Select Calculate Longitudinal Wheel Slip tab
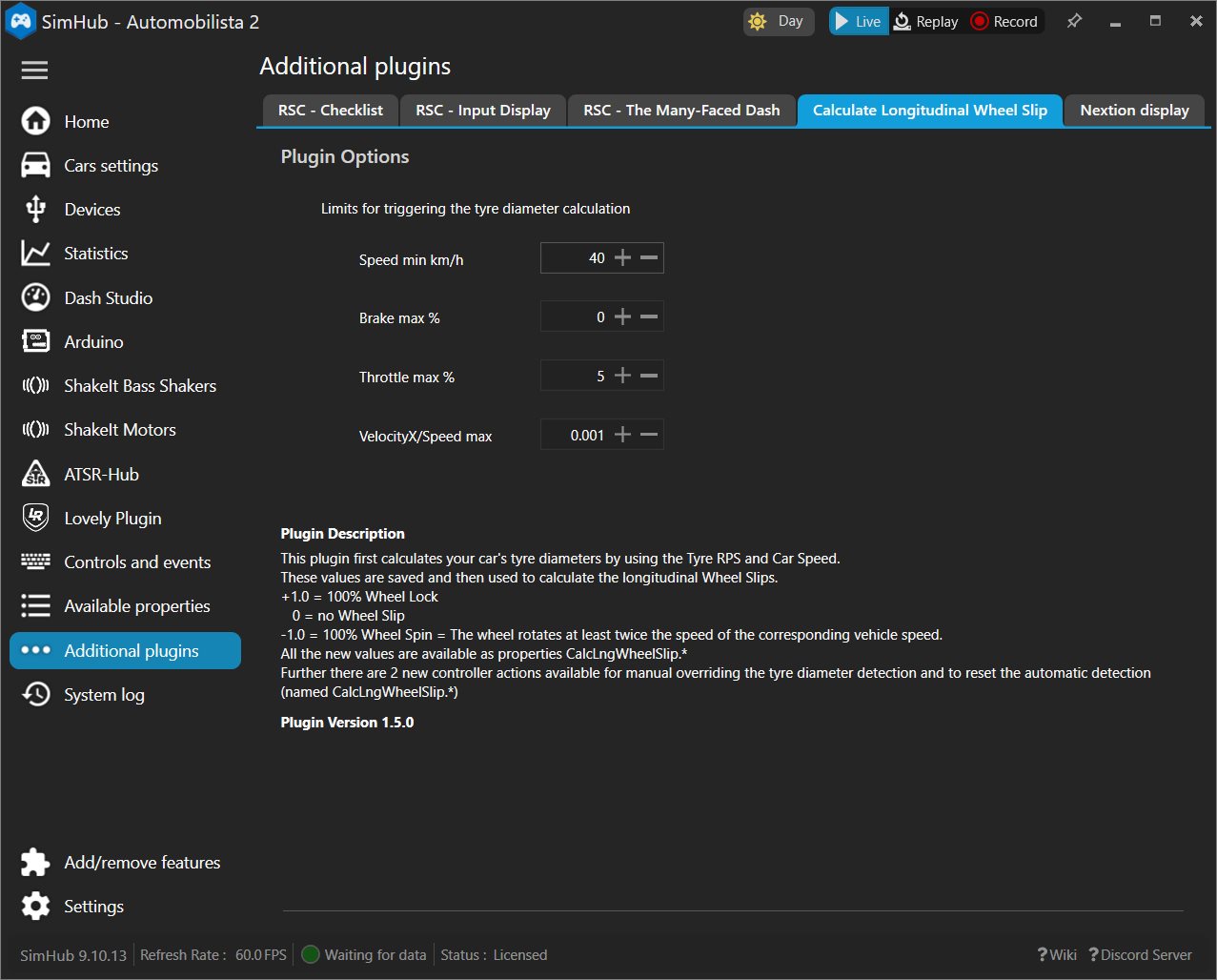1217x980 pixels. (x=929, y=111)
